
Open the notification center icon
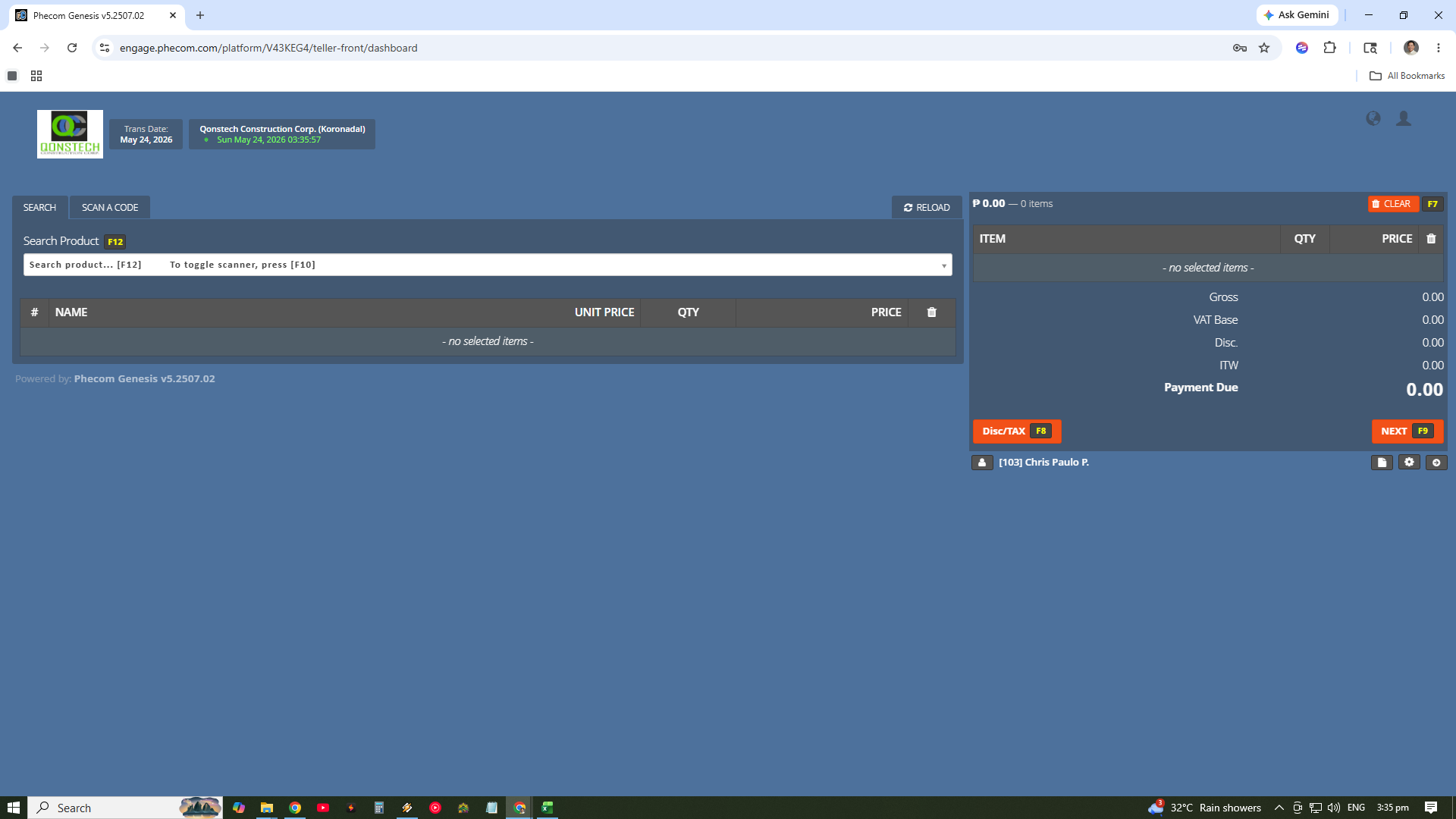click(x=1431, y=808)
